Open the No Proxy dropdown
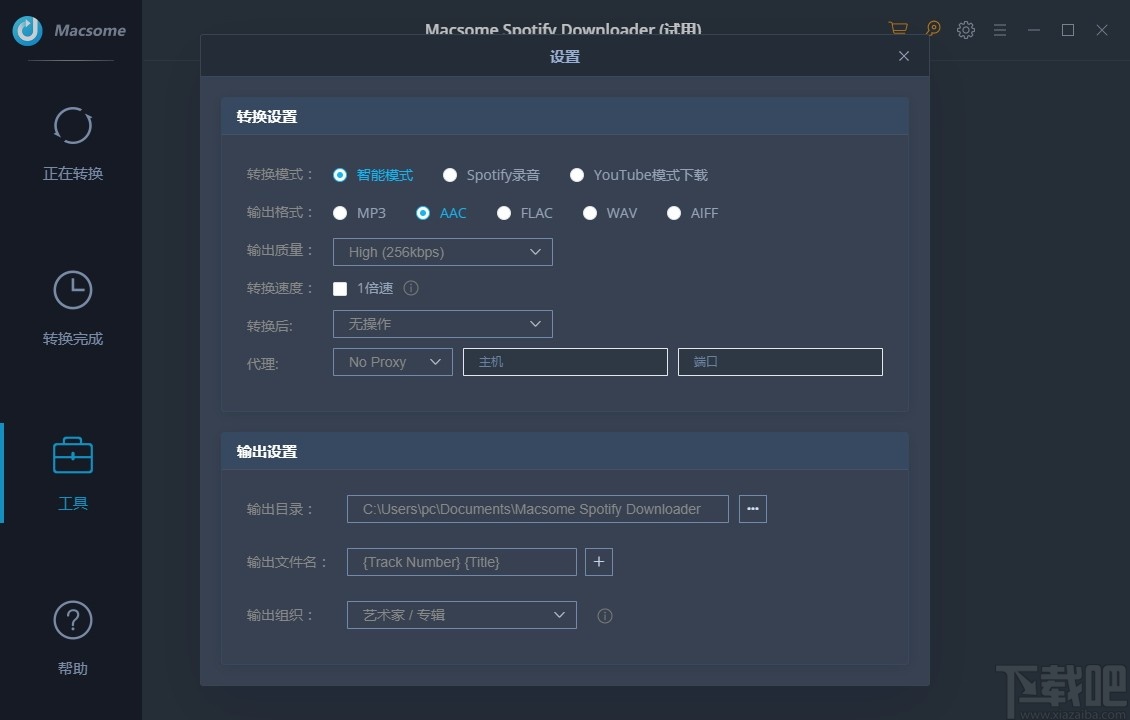The height and width of the screenshot is (720, 1130). [x=392, y=361]
